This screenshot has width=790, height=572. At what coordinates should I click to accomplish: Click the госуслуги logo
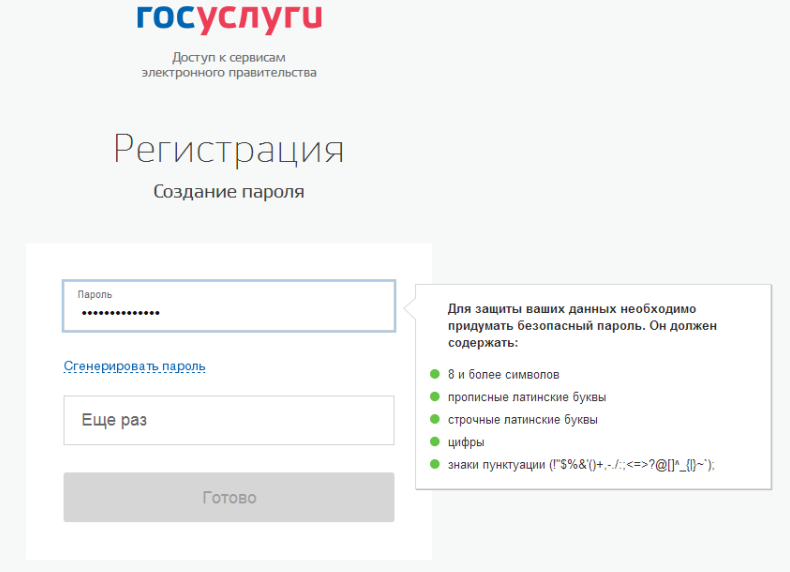[229, 18]
